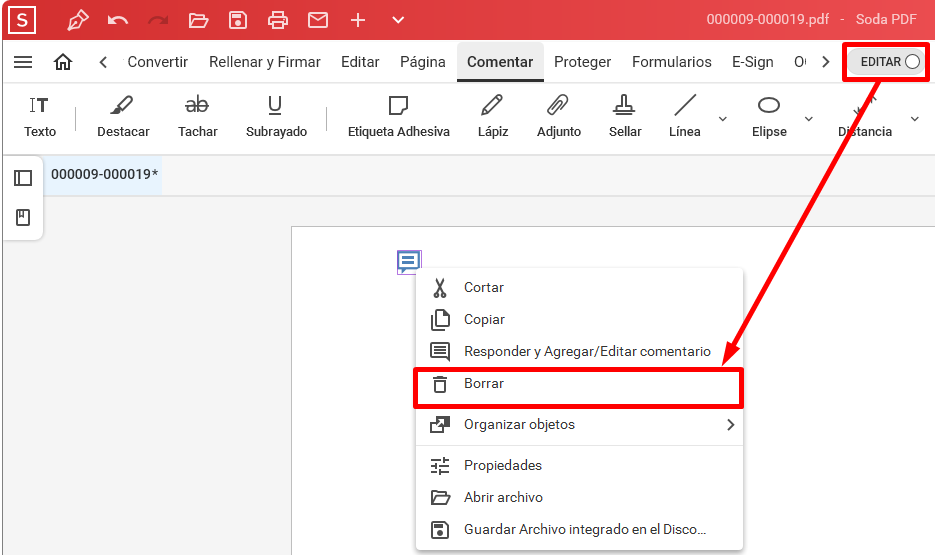This screenshot has height=555, width=935.
Task: Switch to the Formularios tab
Action: [x=672, y=62]
